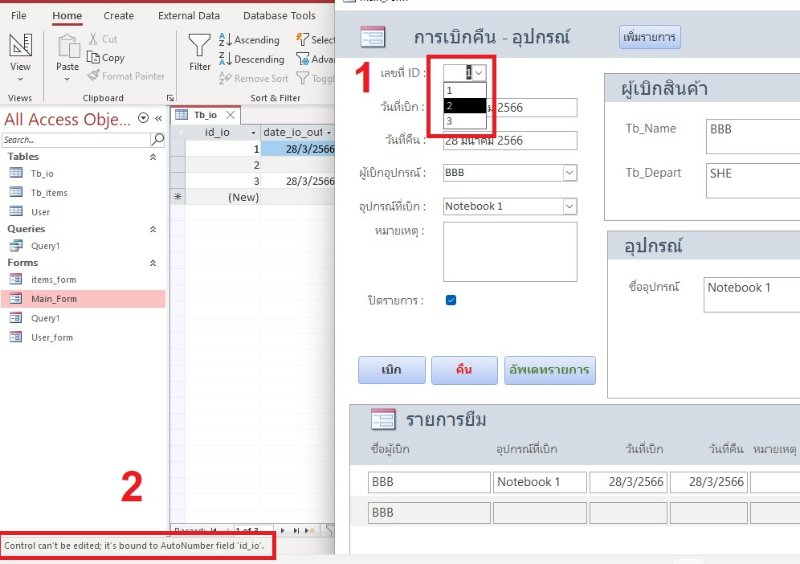The height and width of the screenshot is (564, 800).
Task: Collapse the Tables group
Action: pos(153,157)
